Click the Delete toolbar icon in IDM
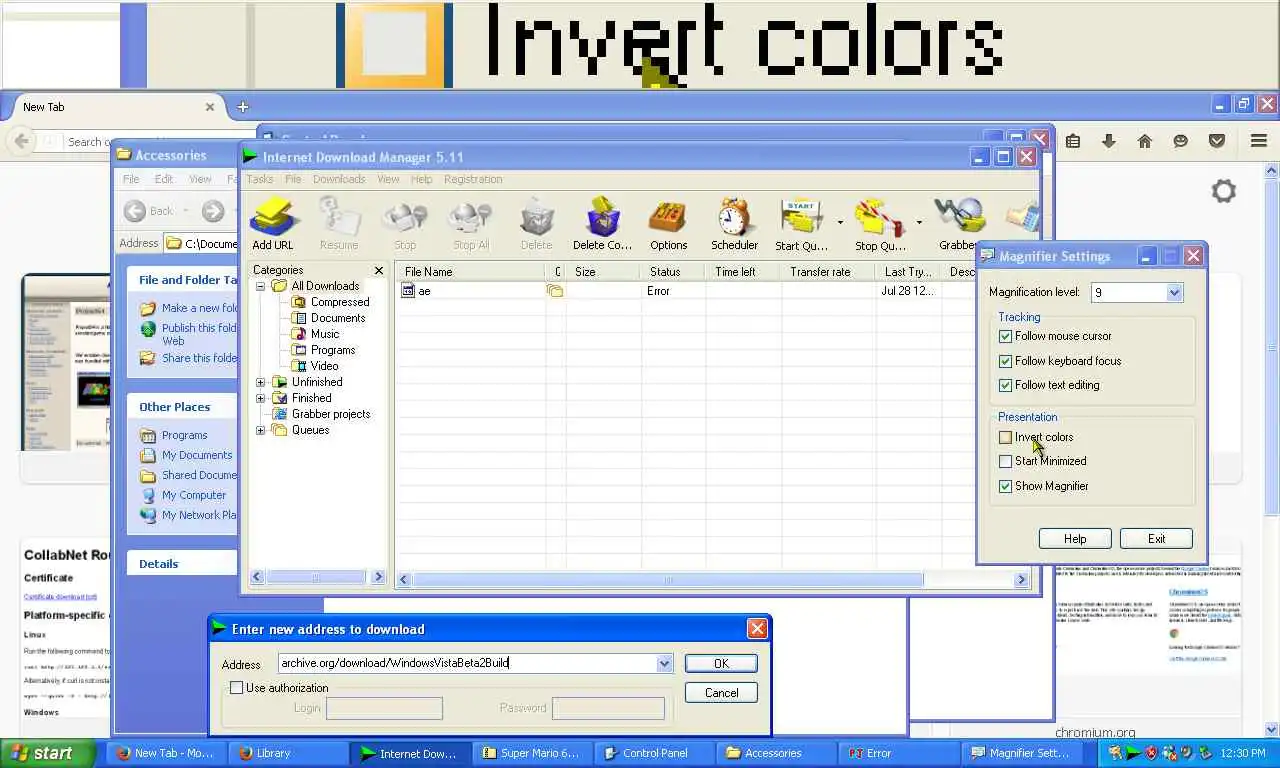1280x768 pixels. click(536, 223)
